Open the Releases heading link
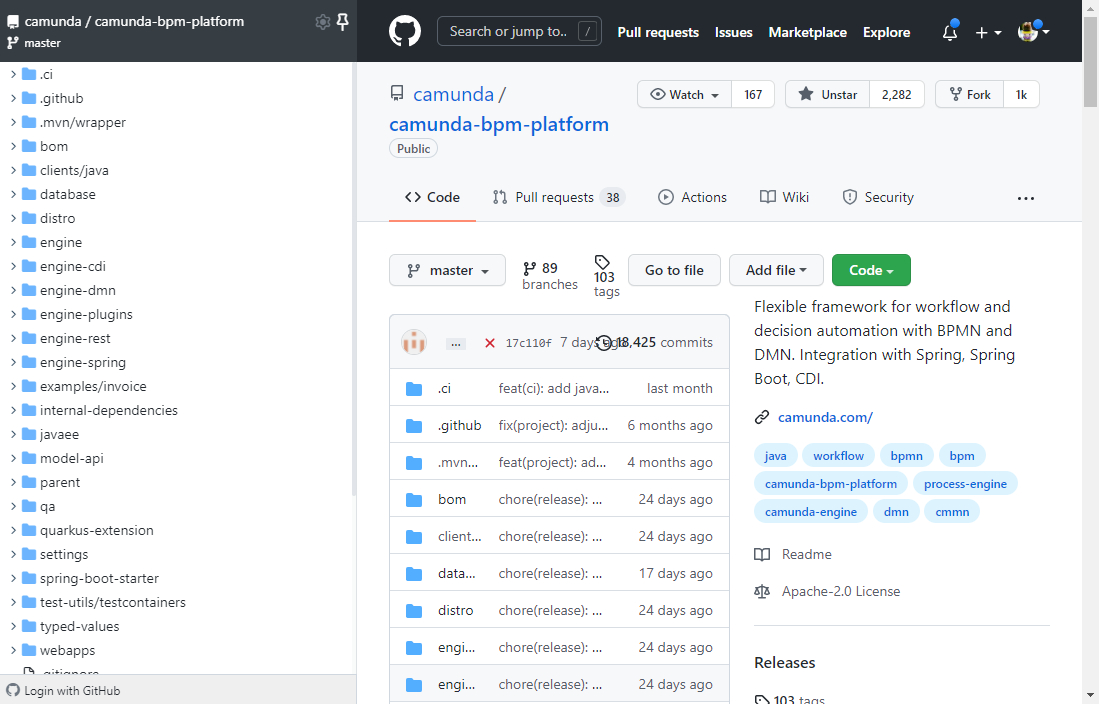This screenshot has width=1099, height=704. tap(784, 663)
